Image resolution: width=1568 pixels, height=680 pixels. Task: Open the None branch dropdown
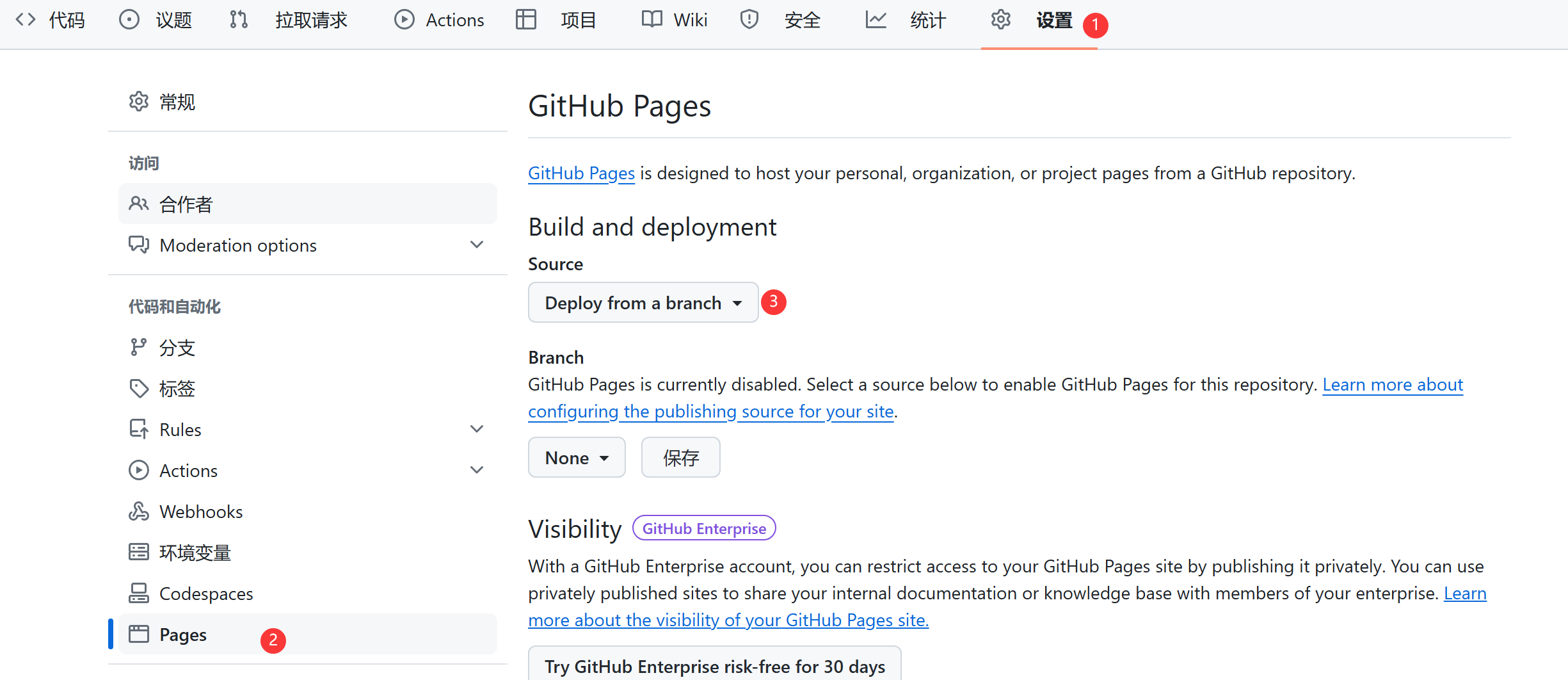(577, 457)
